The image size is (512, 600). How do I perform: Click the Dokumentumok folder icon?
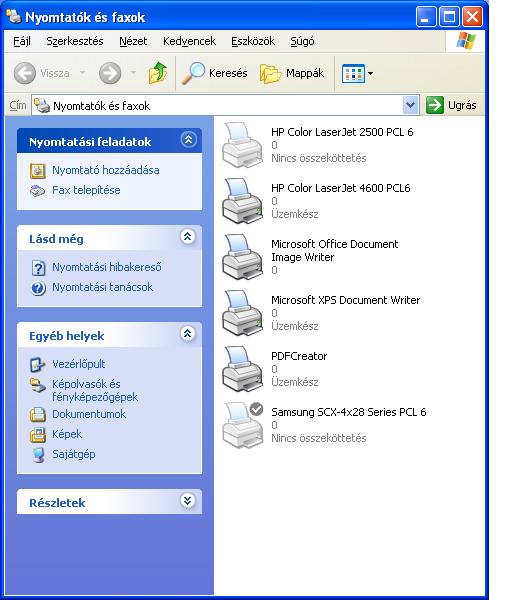click(x=38, y=414)
